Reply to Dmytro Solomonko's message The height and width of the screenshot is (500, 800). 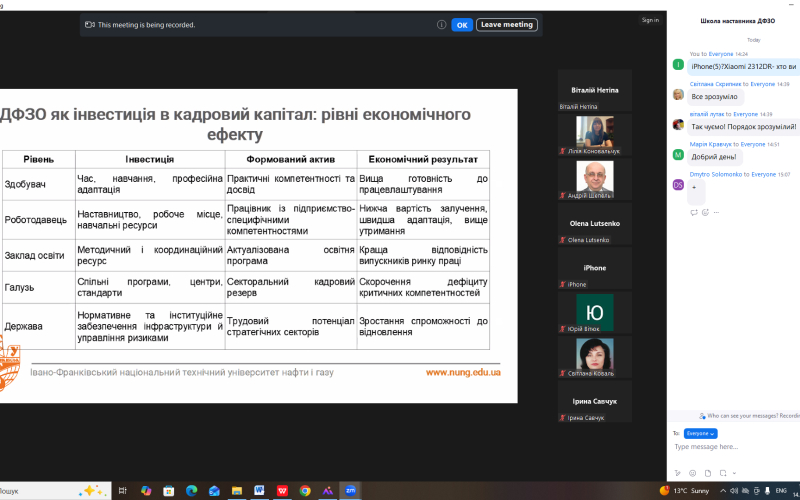(694, 212)
